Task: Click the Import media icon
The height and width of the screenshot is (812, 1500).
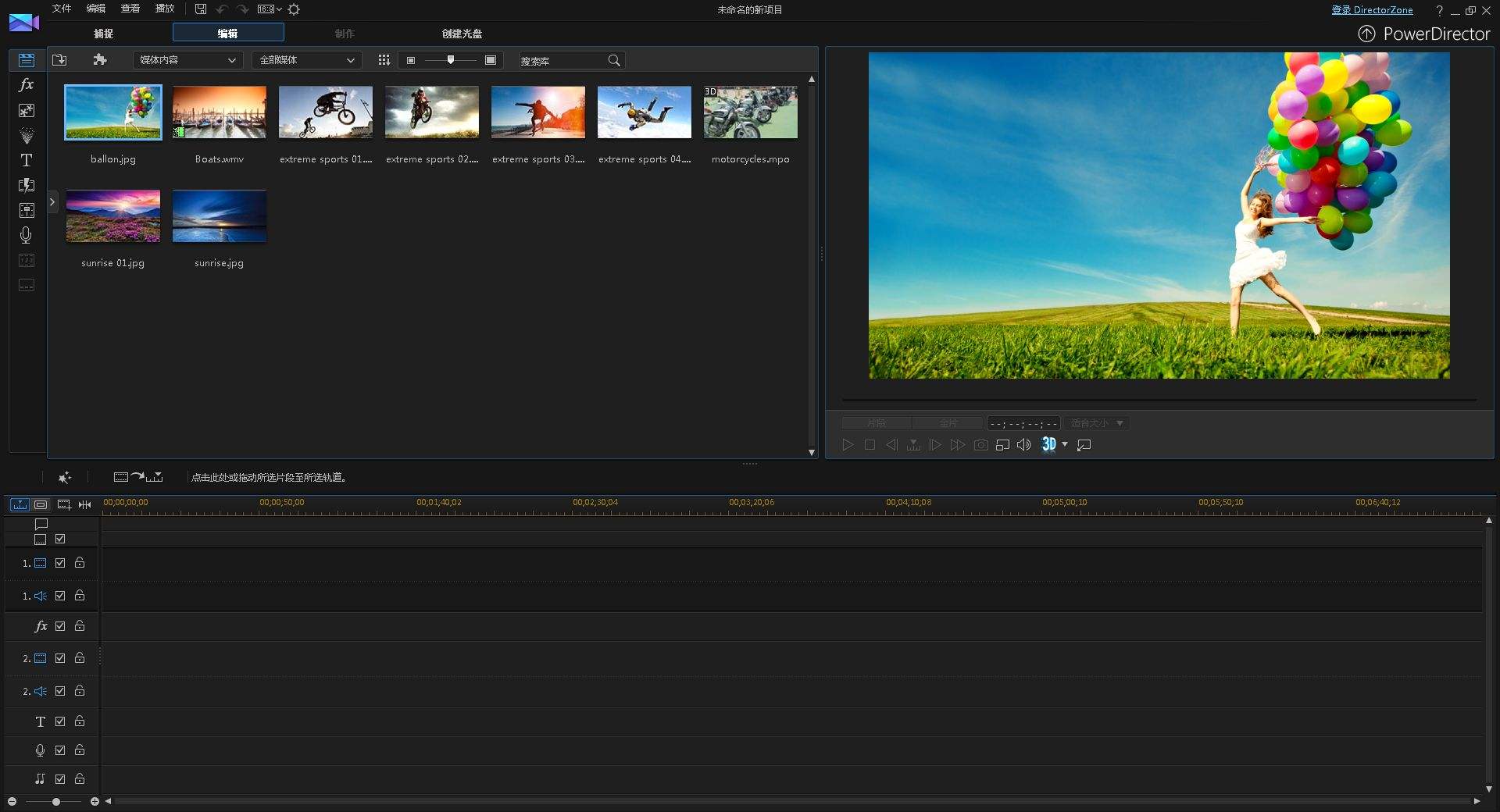Action: click(x=59, y=60)
